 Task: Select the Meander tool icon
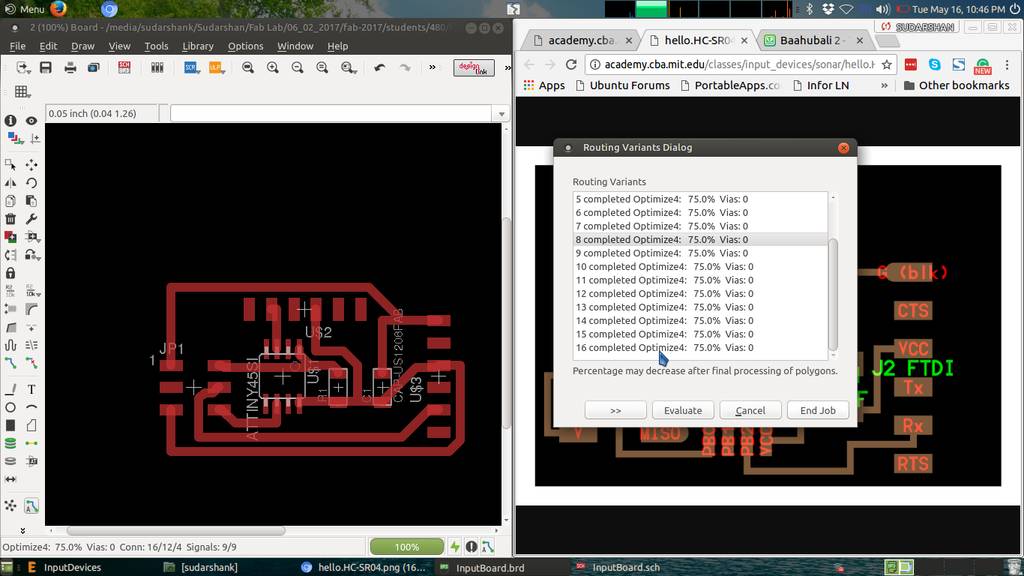10,345
